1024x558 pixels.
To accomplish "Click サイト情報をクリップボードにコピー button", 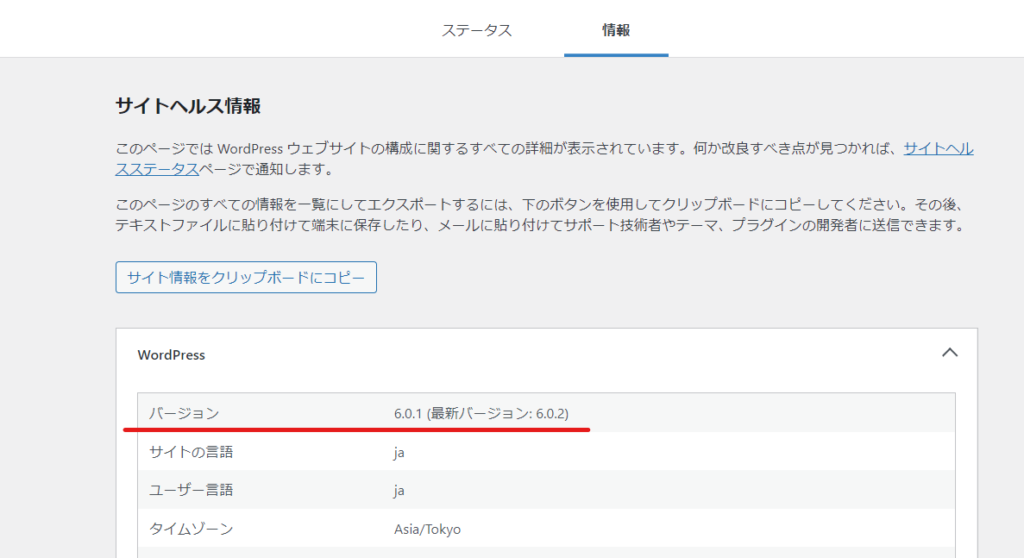I will [246, 277].
